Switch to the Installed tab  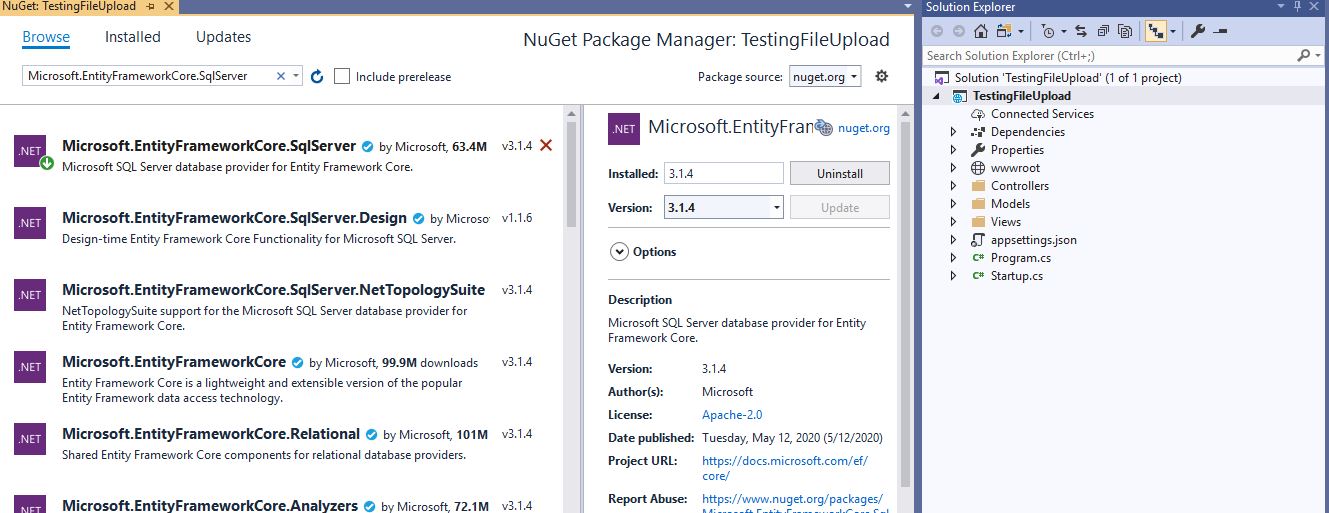click(133, 37)
